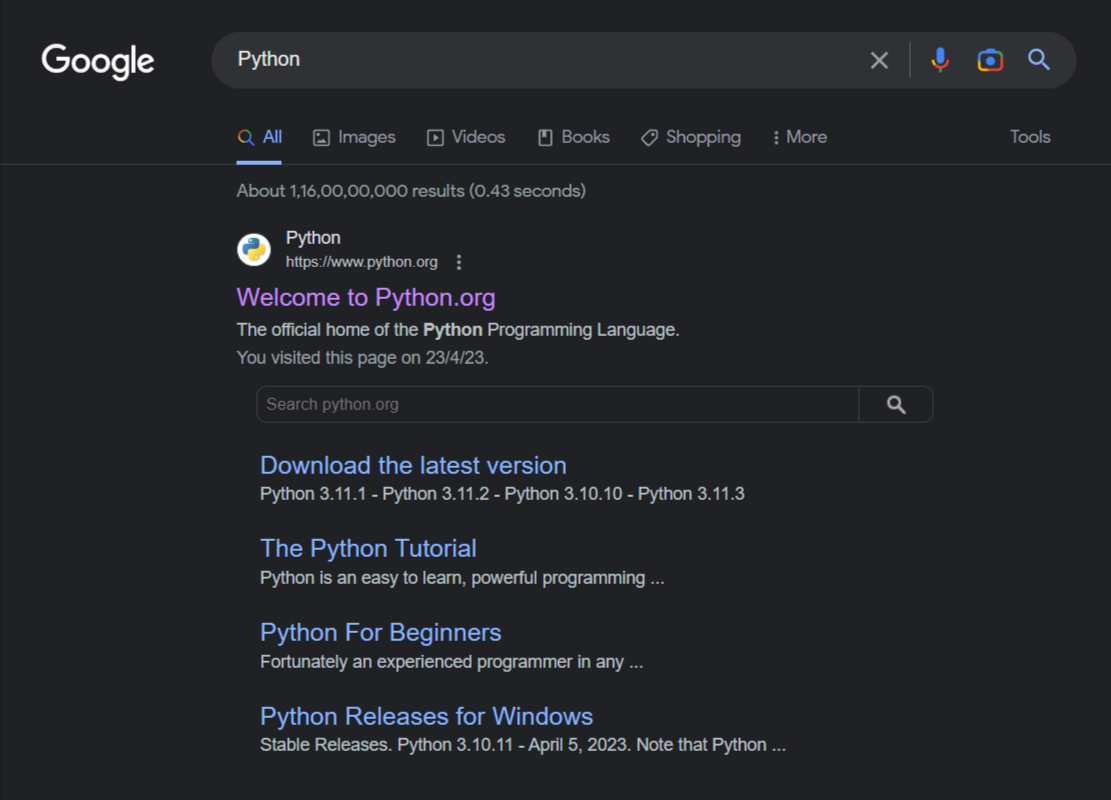Image resolution: width=1111 pixels, height=800 pixels.
Task: Expand the More search categories menu
Action: point(799,138)
